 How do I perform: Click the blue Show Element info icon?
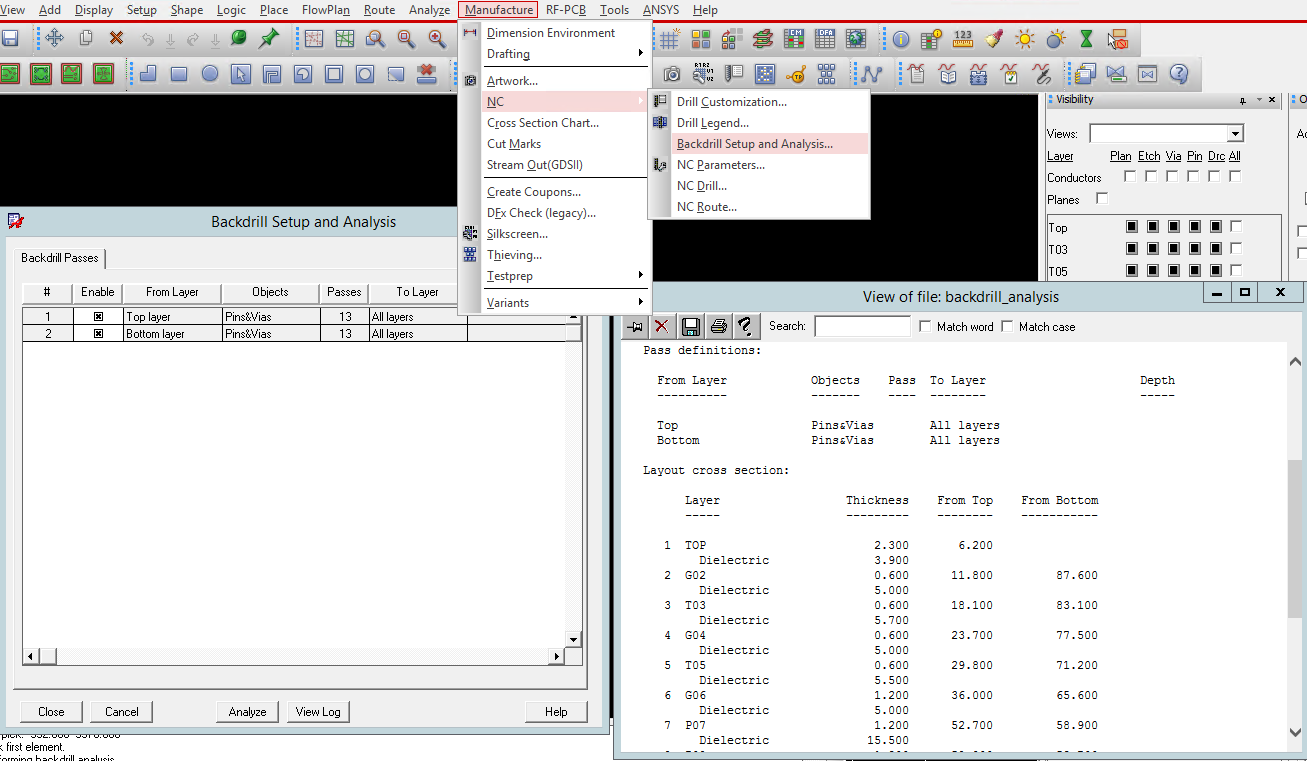(x=901, y=39)
